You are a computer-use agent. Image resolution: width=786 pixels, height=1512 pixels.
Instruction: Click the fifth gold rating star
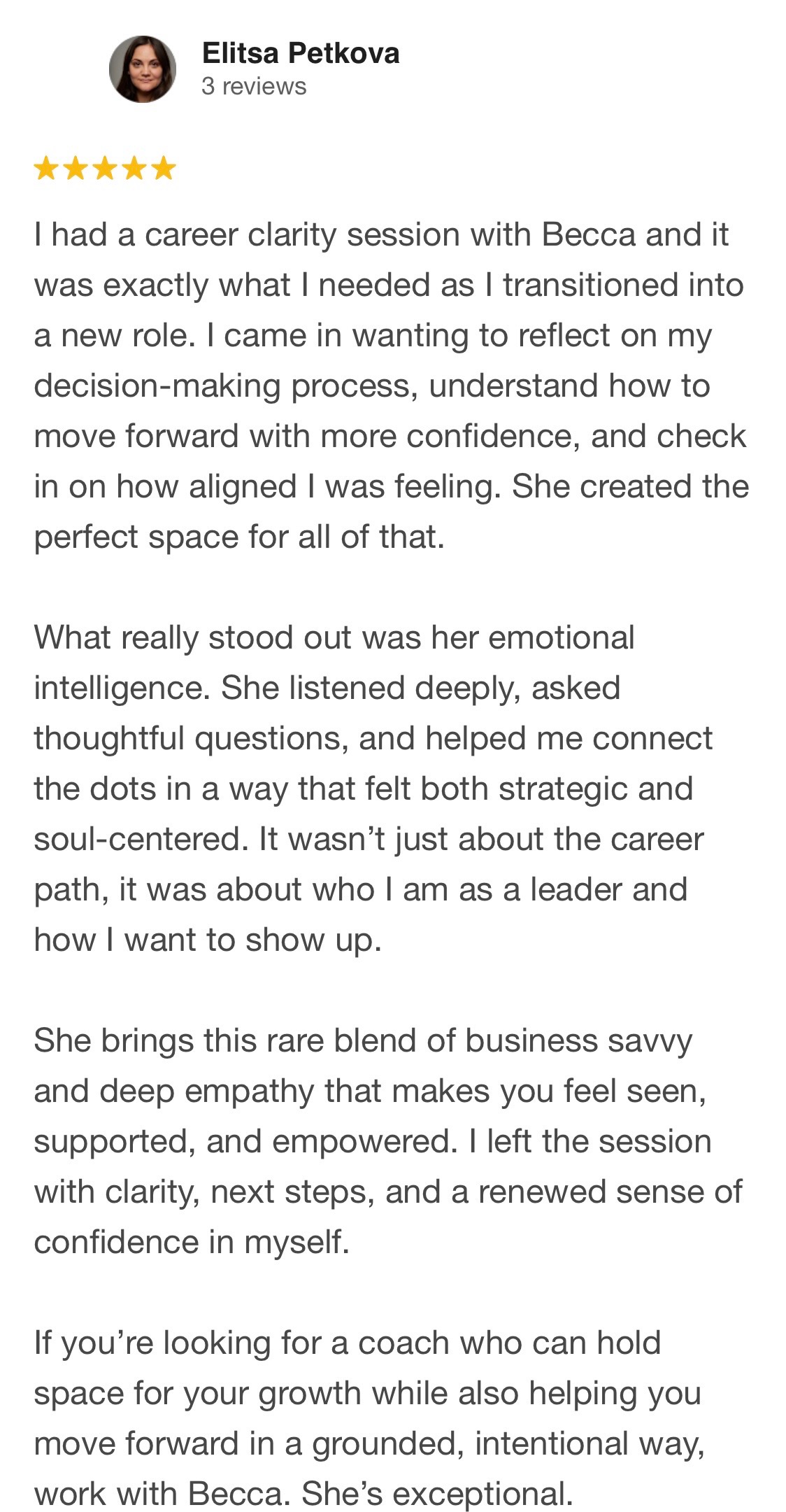[163, 169]
